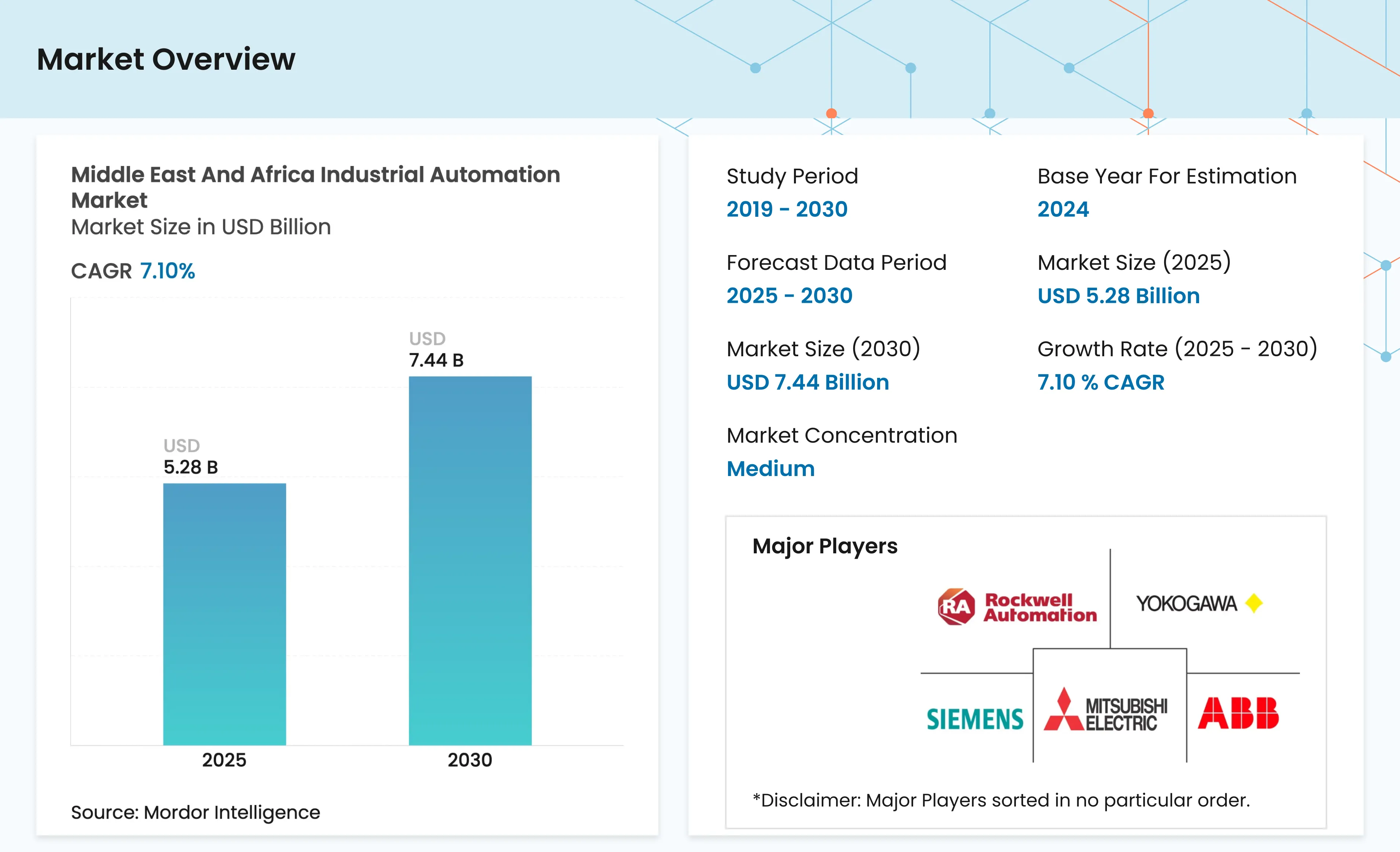Viewport: 1400px width, 852px height.
Task: Click the 5.28 B bar label
Action: coord(190,467)
